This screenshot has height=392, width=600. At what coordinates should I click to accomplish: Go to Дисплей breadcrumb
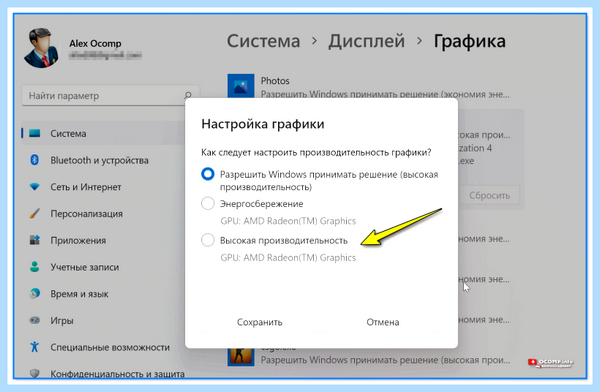[366, 41]
